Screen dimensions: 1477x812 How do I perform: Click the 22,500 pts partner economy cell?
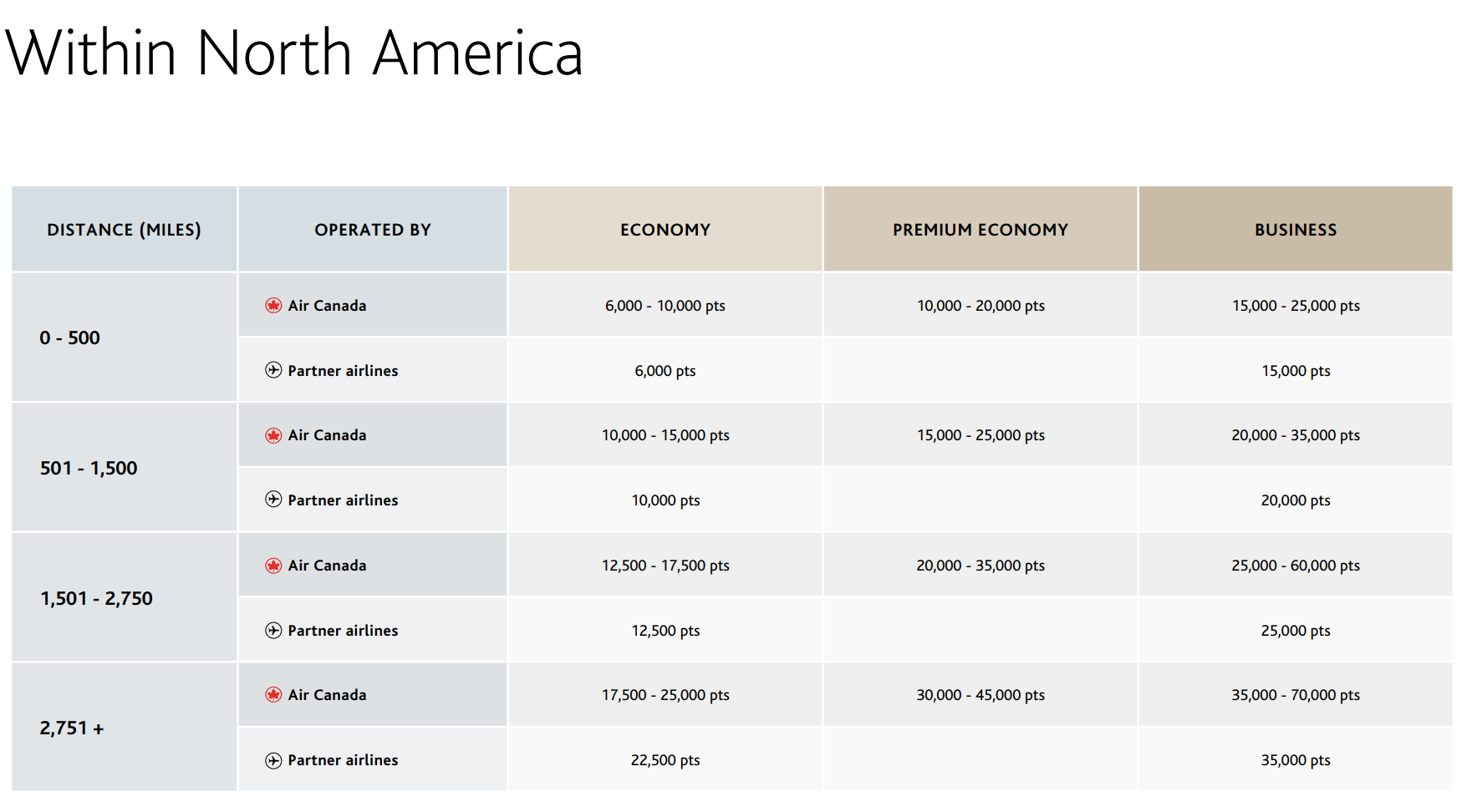click(665, 760)
